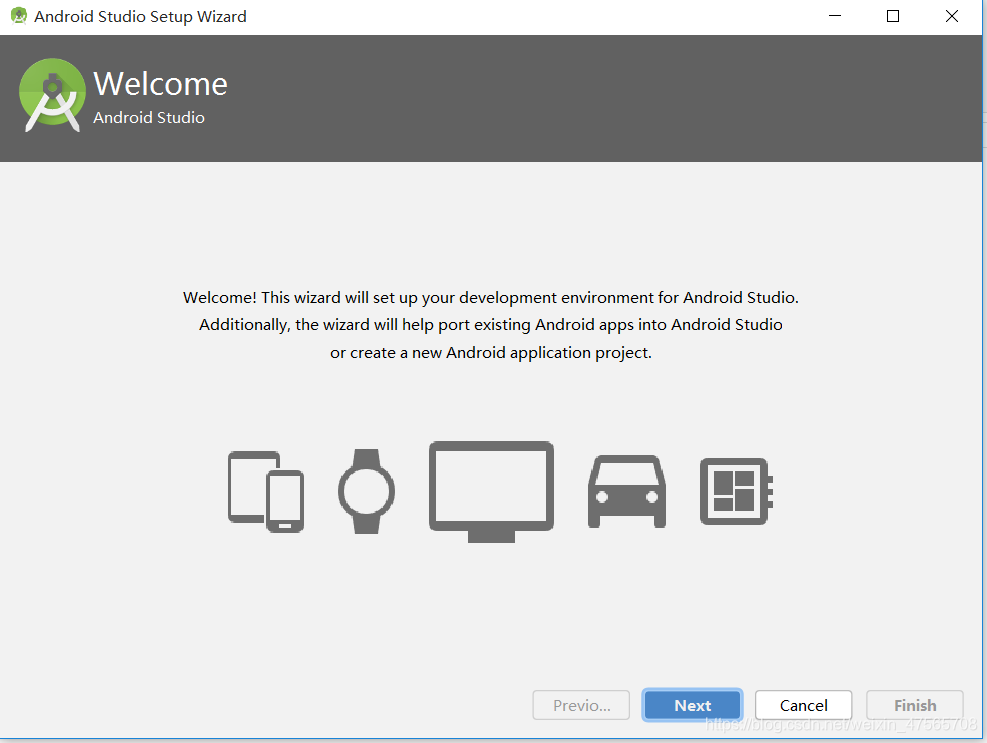Click the phone and tablet icon
Viewport: 987px width, 743px height.
point(266,492)
